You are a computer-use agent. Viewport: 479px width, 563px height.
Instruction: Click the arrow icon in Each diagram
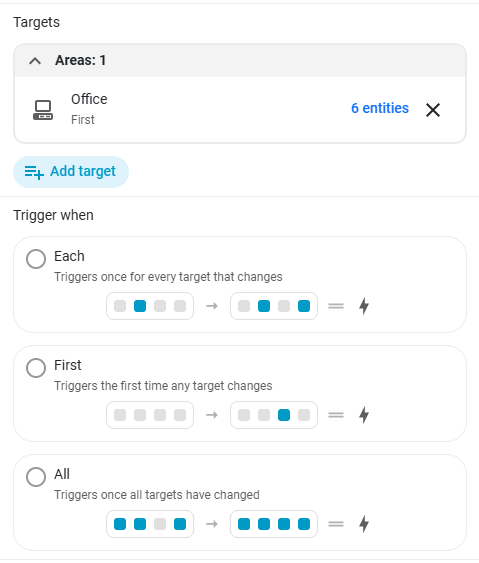[x=212, y=306]
